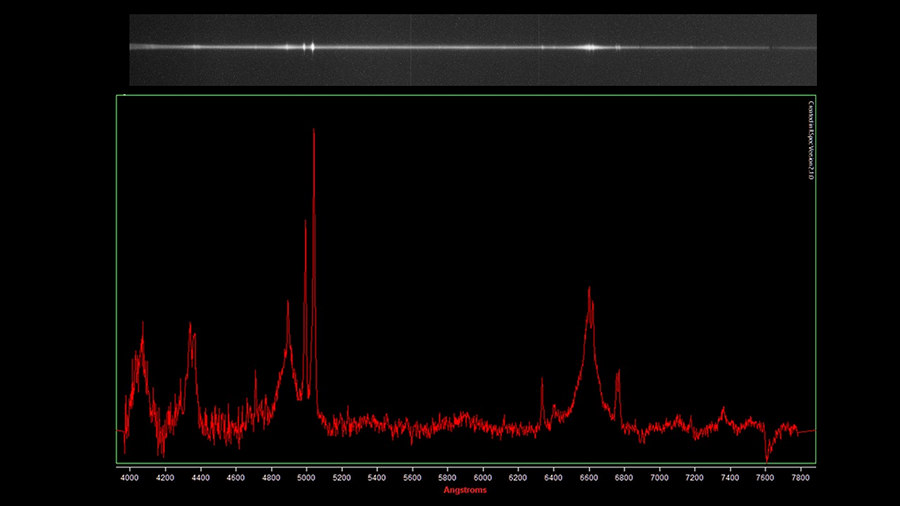Click the leftmost peak near 4070 Angstroms
This screenshot has height=506, width=900.
click(142, 324)
